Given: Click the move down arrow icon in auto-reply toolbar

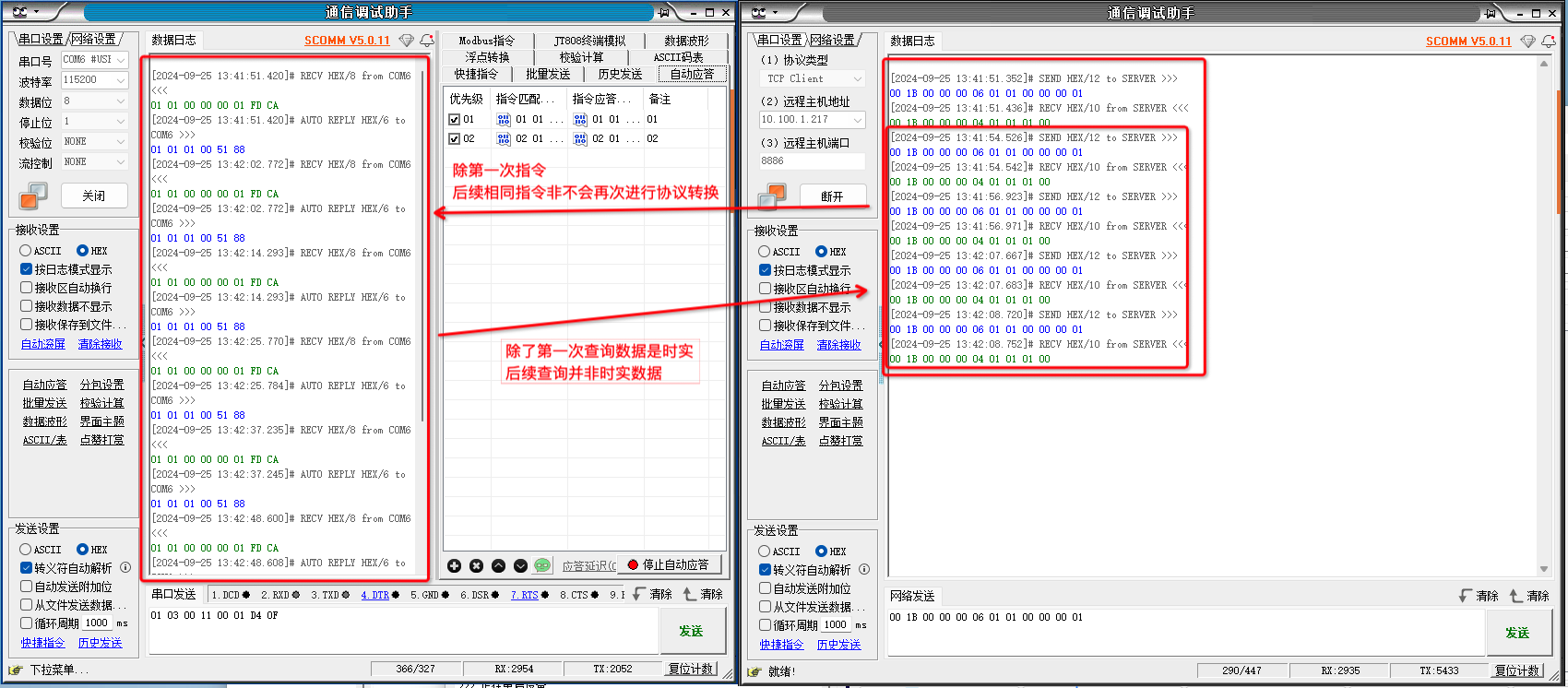Looking at the screenshot, I should 520,565.
